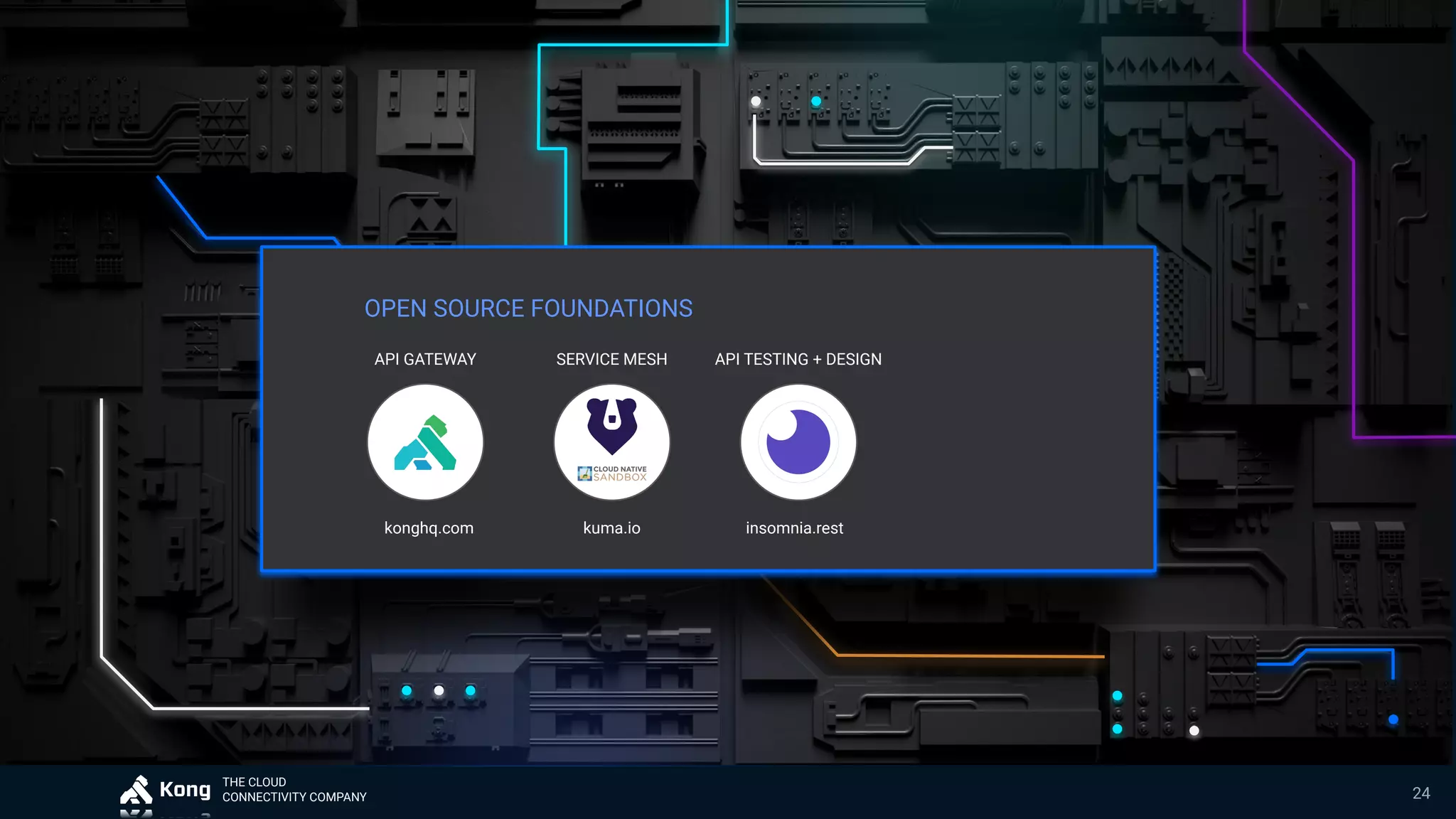Click the API TESTING + DESIGN label

(x=798, y=360)
